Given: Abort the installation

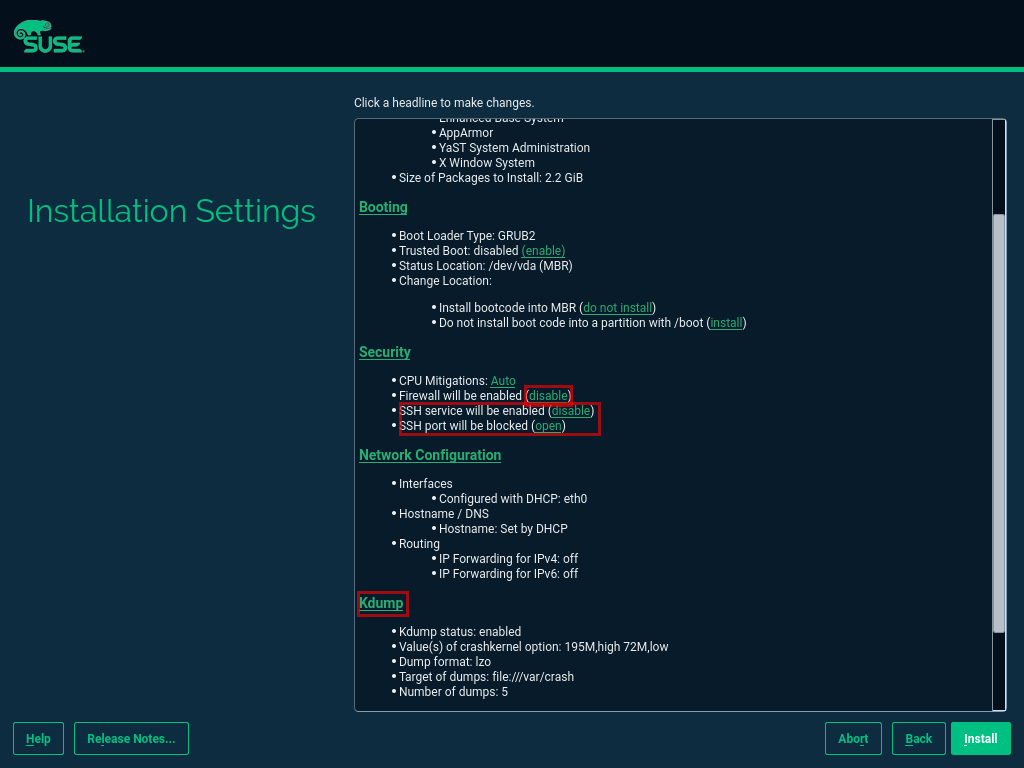Looking at the screenshot, I should (853, 738).
